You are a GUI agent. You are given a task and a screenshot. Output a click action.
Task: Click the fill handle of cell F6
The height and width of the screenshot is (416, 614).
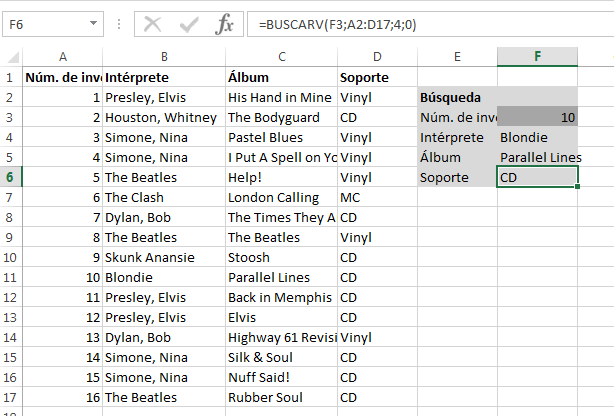(578, 187)
